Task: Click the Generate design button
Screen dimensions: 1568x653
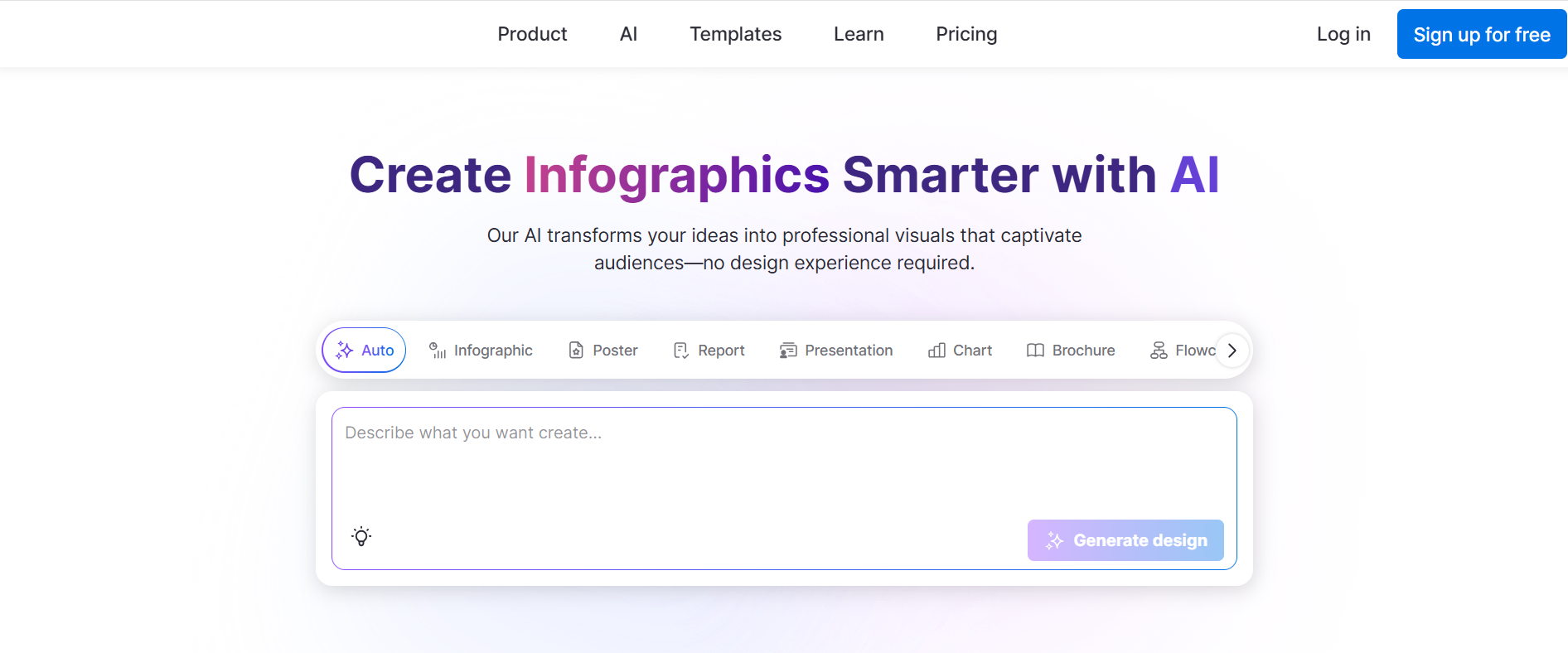Action: coord(1125,540)
